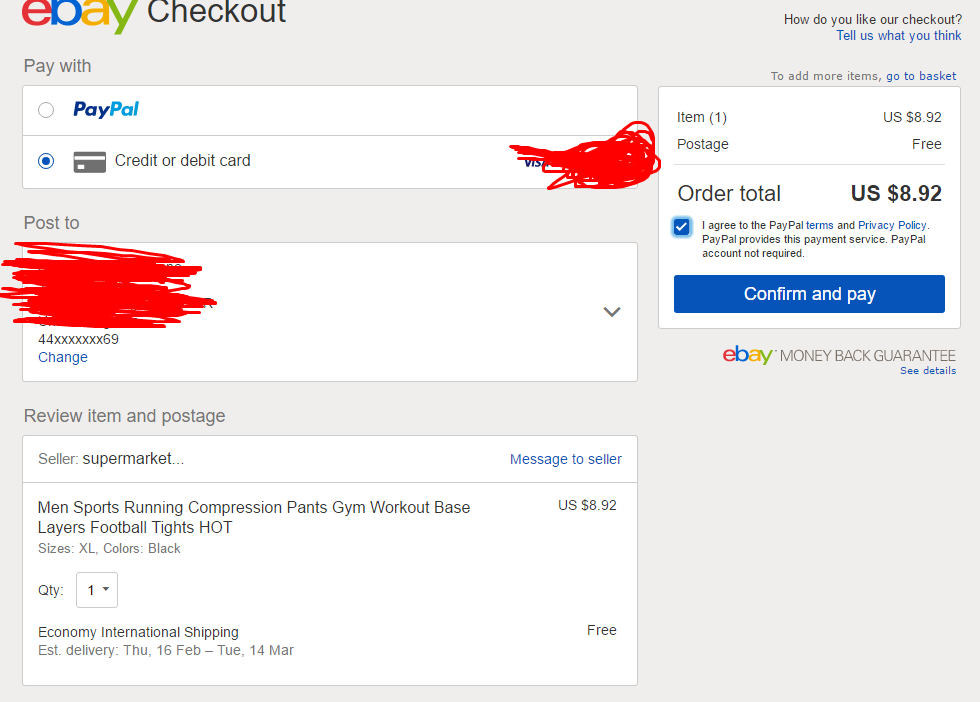Click the eBay Money Back Guarantee logo

(839, 355)
